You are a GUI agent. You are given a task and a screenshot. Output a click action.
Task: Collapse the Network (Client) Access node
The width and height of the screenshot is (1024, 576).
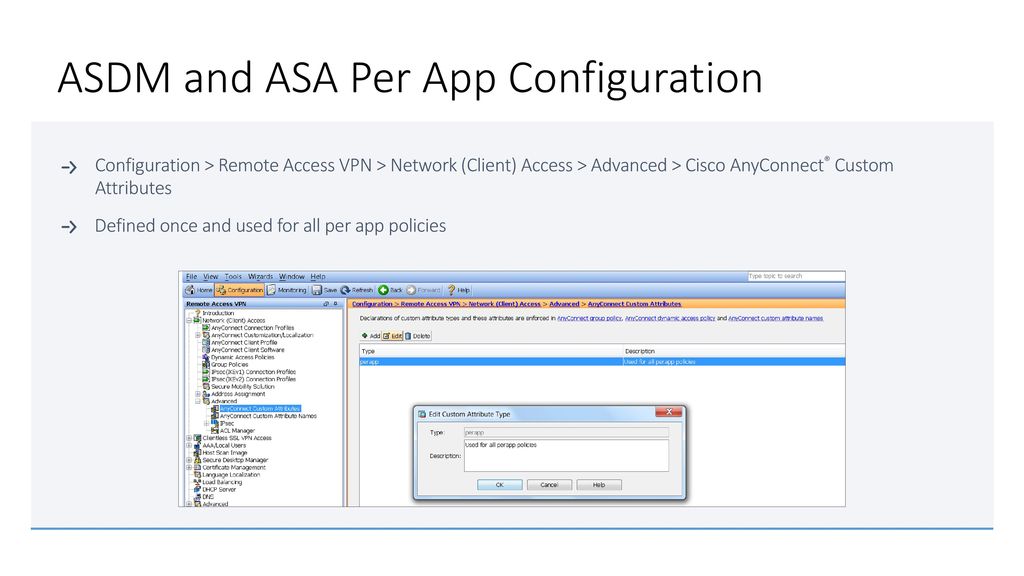click(189, 321)
